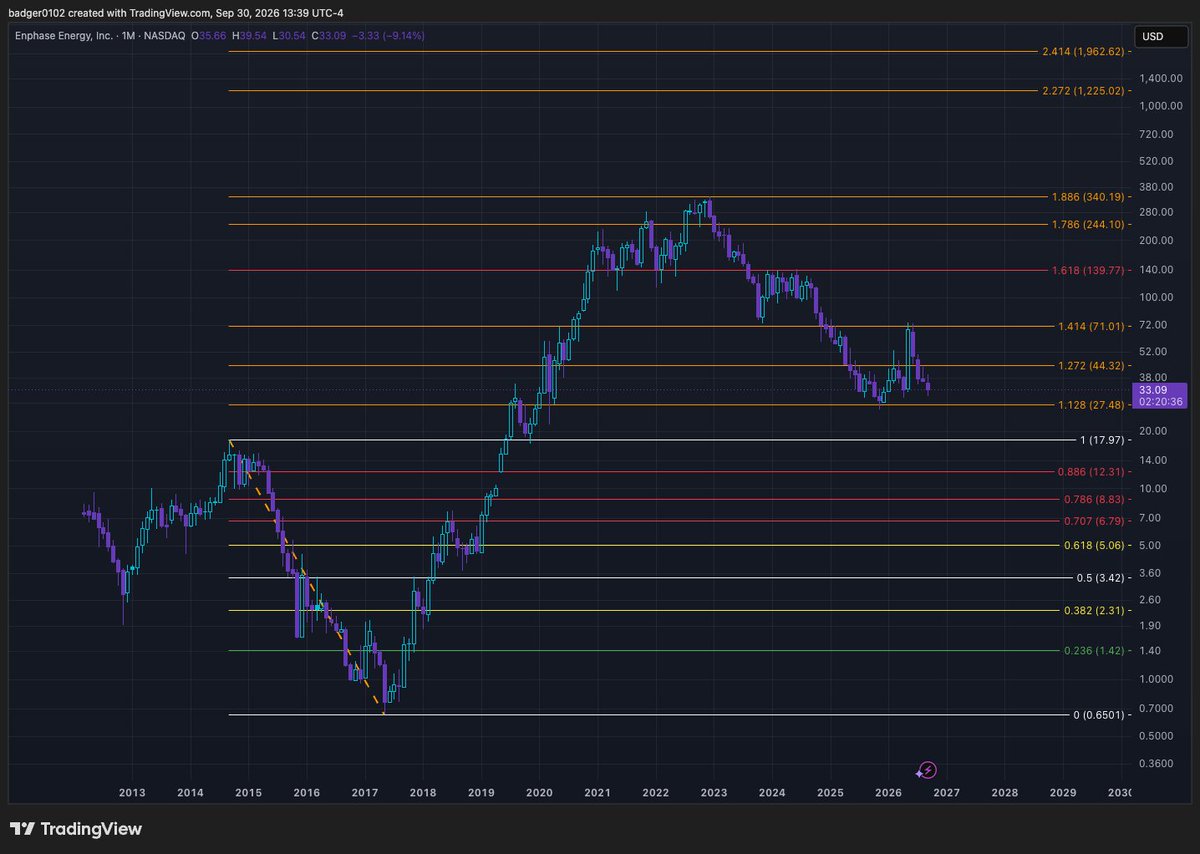Click the 2025 year label on the time axis
1200x854 pixels.
pyautogui.click(x=830, y=793)
